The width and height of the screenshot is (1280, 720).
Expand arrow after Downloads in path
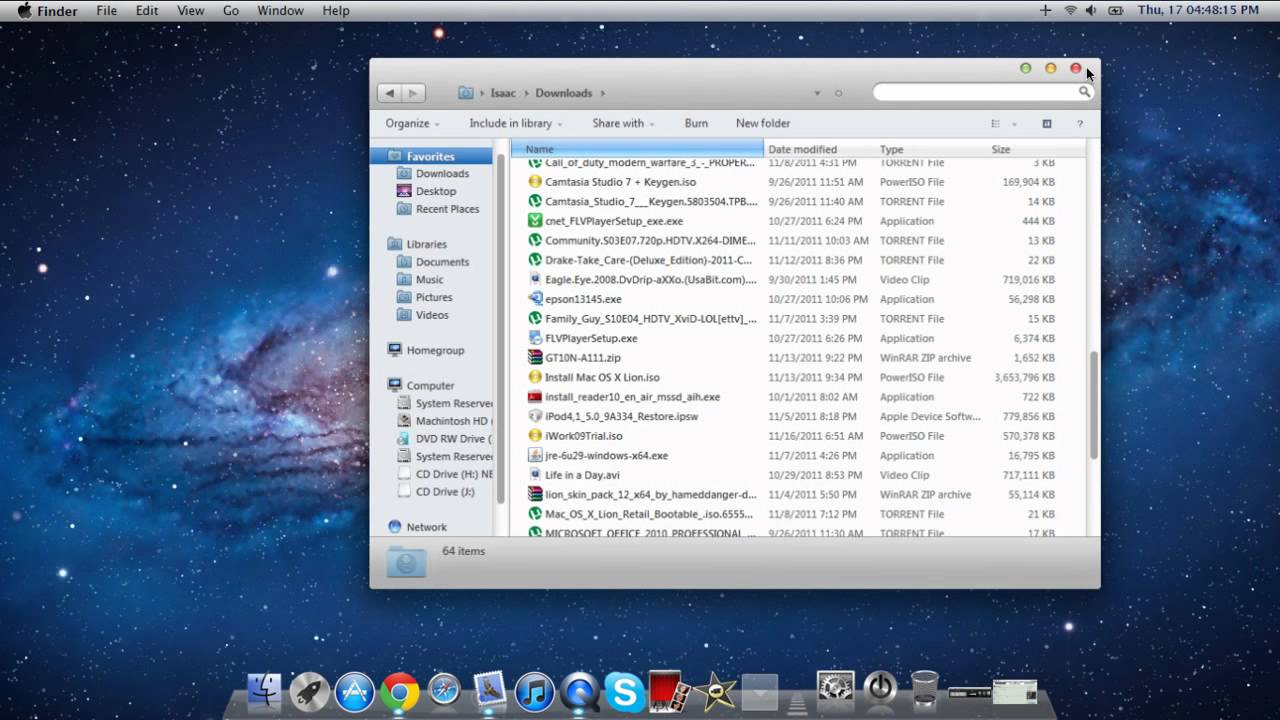point(603,93)
